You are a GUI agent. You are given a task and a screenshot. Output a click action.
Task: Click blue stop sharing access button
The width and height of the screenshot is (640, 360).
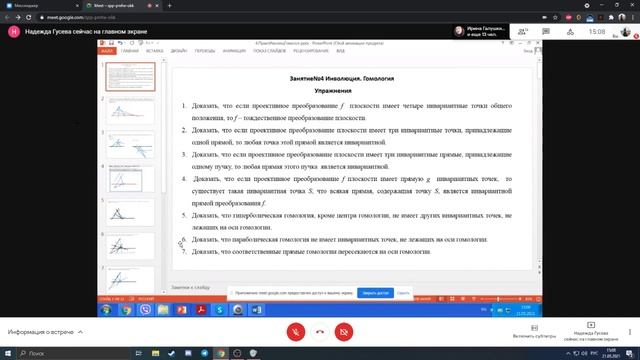[x=376, y=293]
